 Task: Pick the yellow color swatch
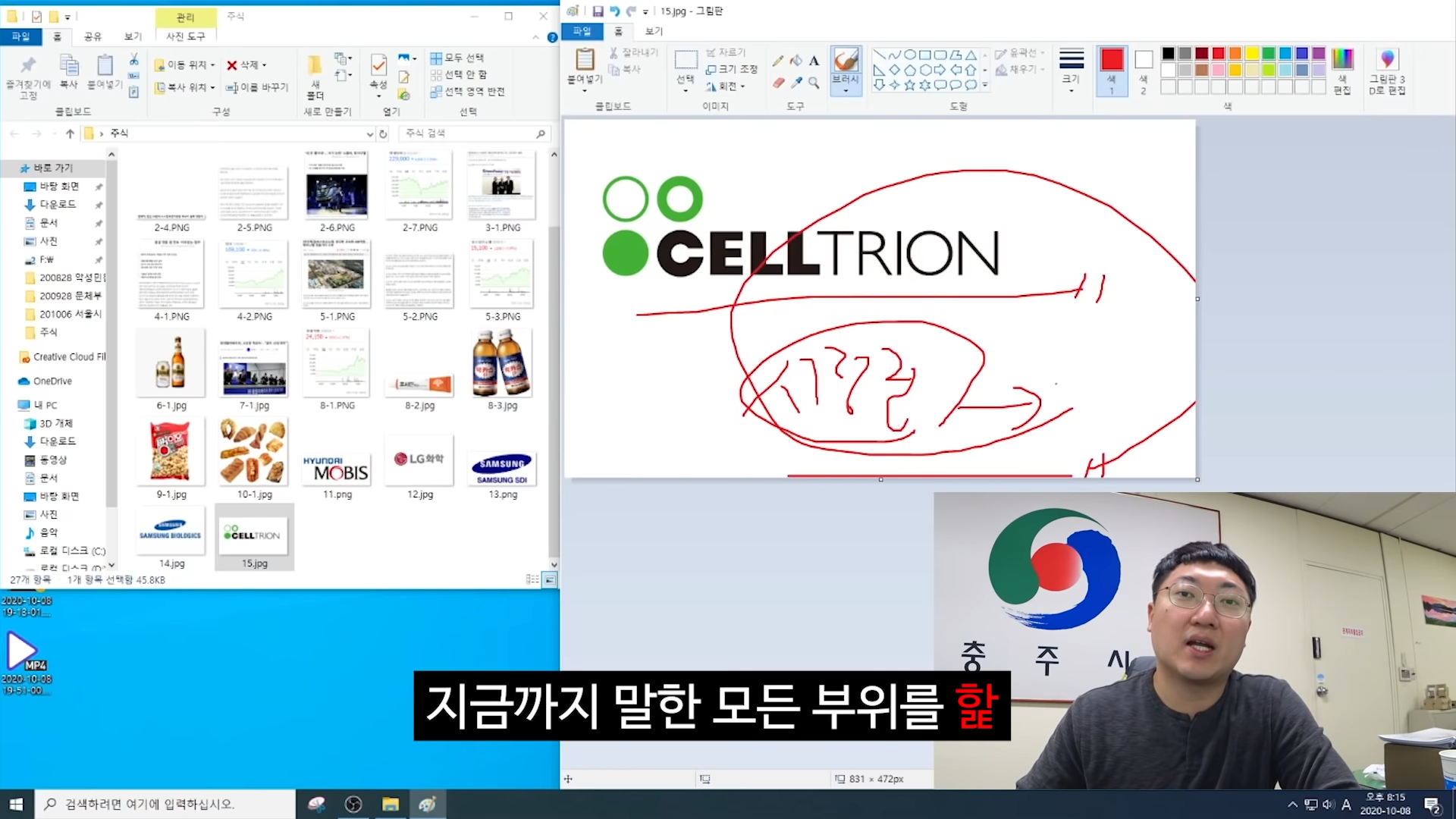point(1251,53)
